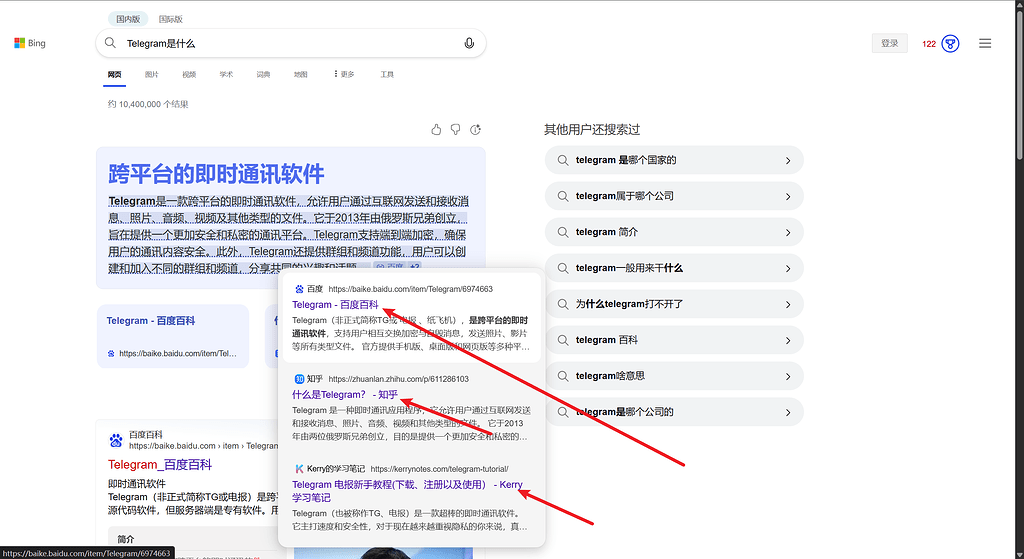Switch to the 图片 tab

tap(152, 74)
